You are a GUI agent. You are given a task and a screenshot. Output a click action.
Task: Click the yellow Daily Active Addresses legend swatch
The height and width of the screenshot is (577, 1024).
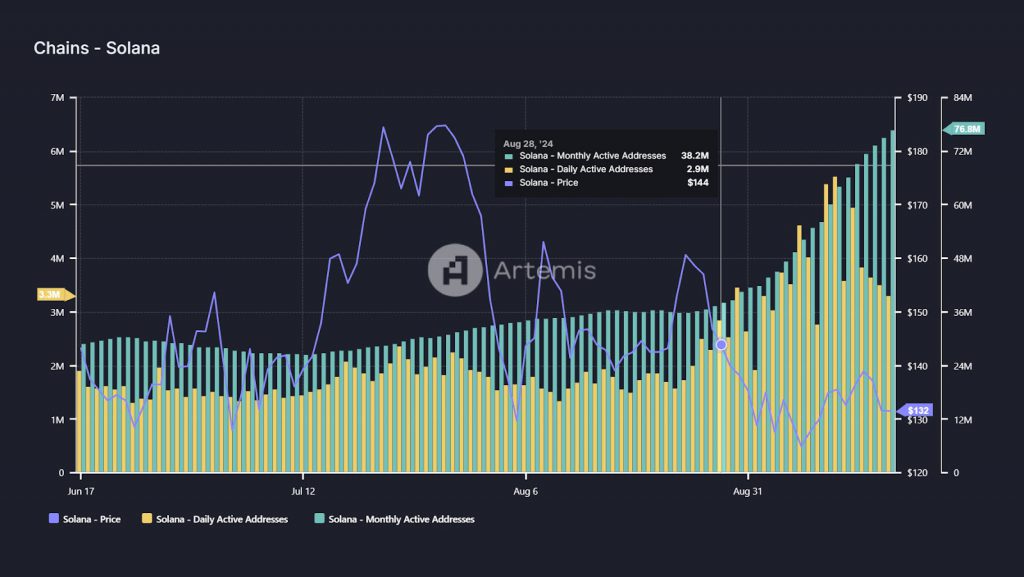click(147, 519)
